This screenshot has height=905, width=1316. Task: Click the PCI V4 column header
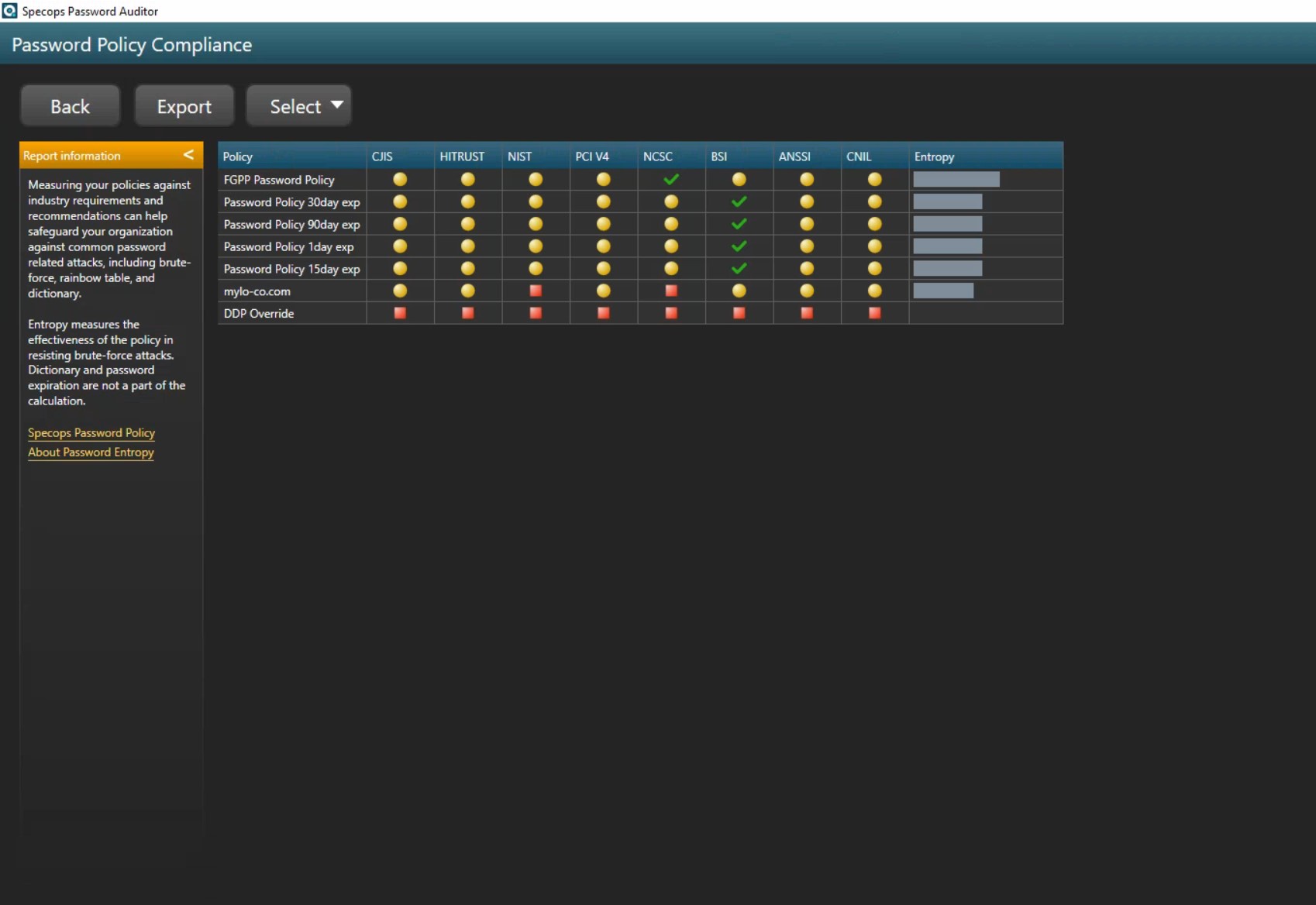pos(604,157)
